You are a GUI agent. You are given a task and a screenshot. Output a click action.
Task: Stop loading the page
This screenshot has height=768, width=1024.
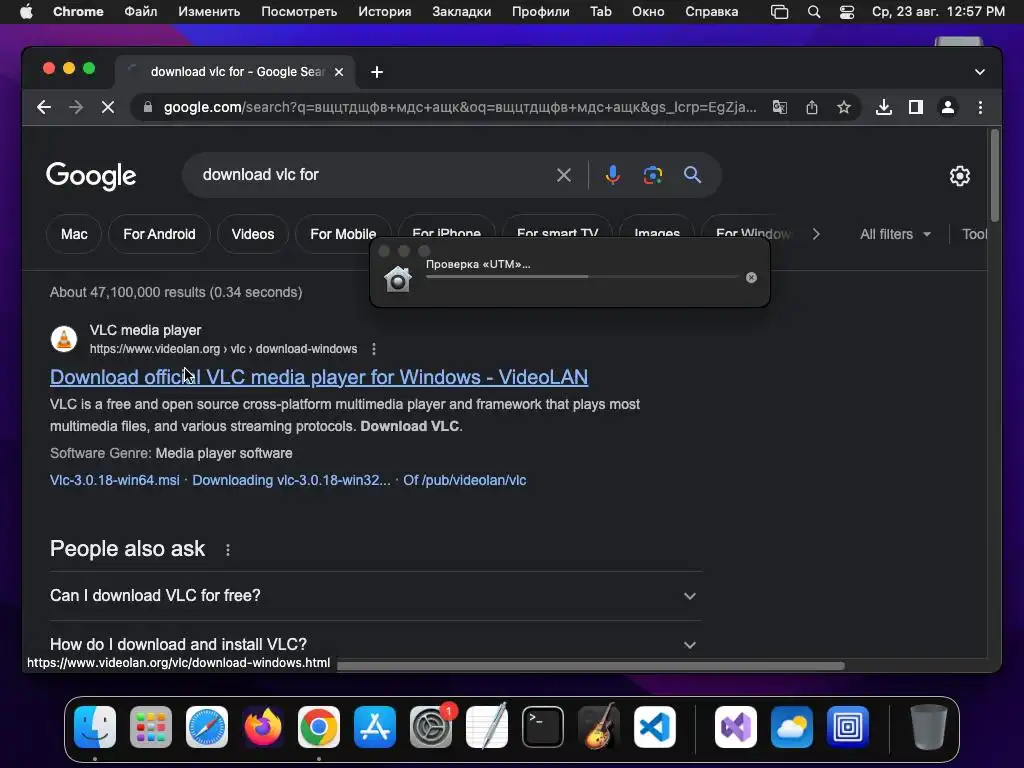(x=108, y=107)
